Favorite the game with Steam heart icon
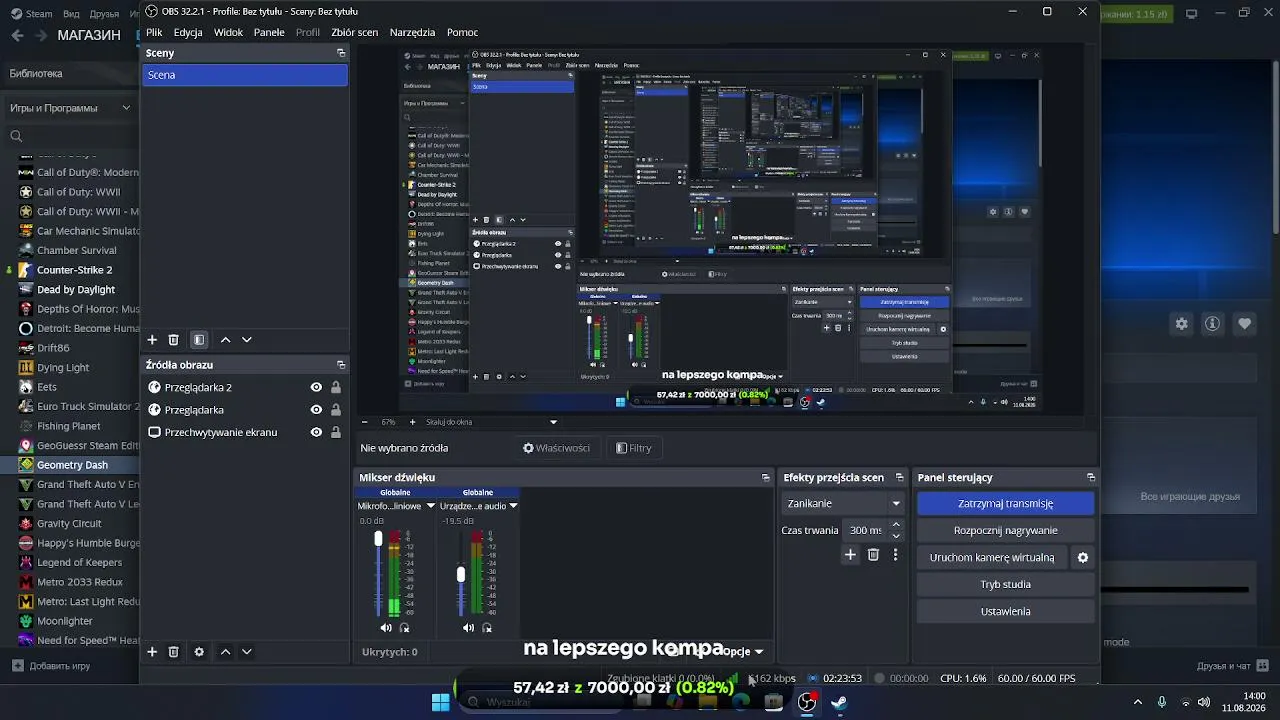 coord(1245,324)
